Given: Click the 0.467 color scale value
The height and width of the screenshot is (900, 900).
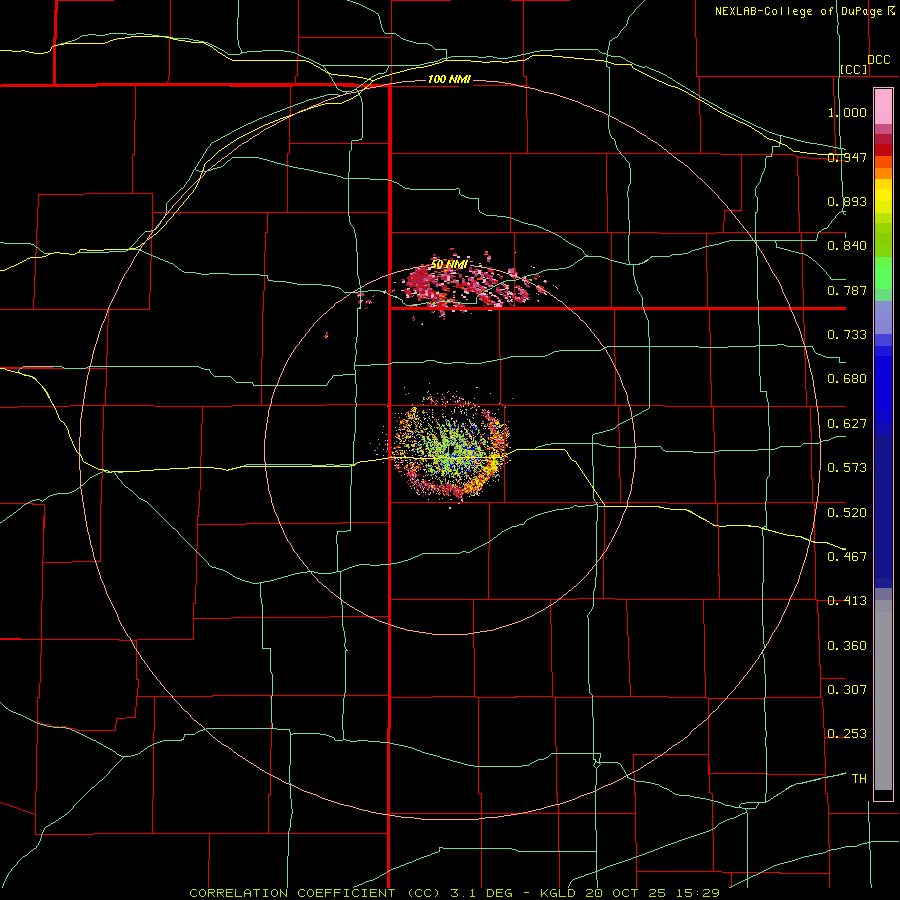Looking at the screenshot, I should [x=847, y=556].
